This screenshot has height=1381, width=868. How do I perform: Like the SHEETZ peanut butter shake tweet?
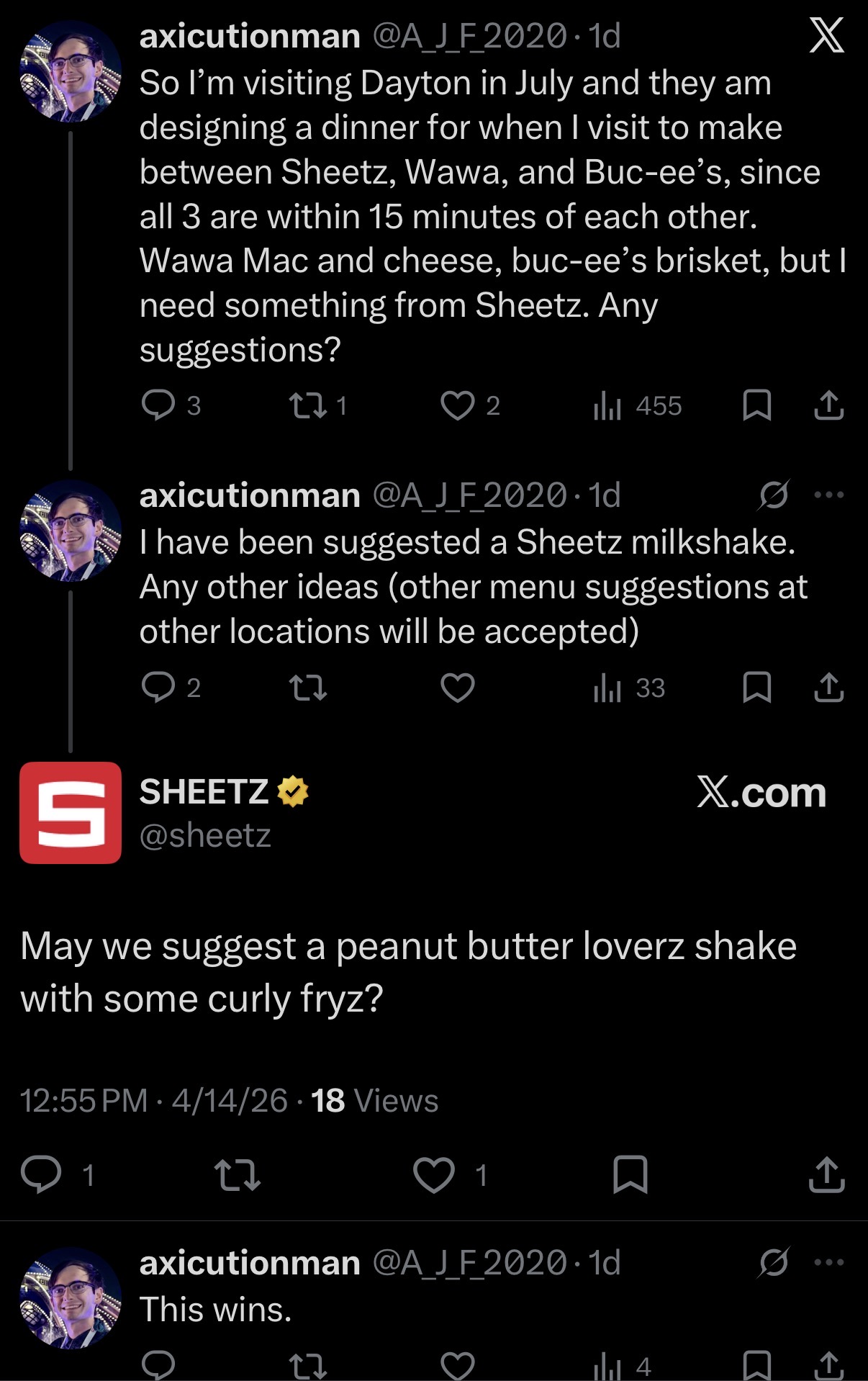[434, 1175]
